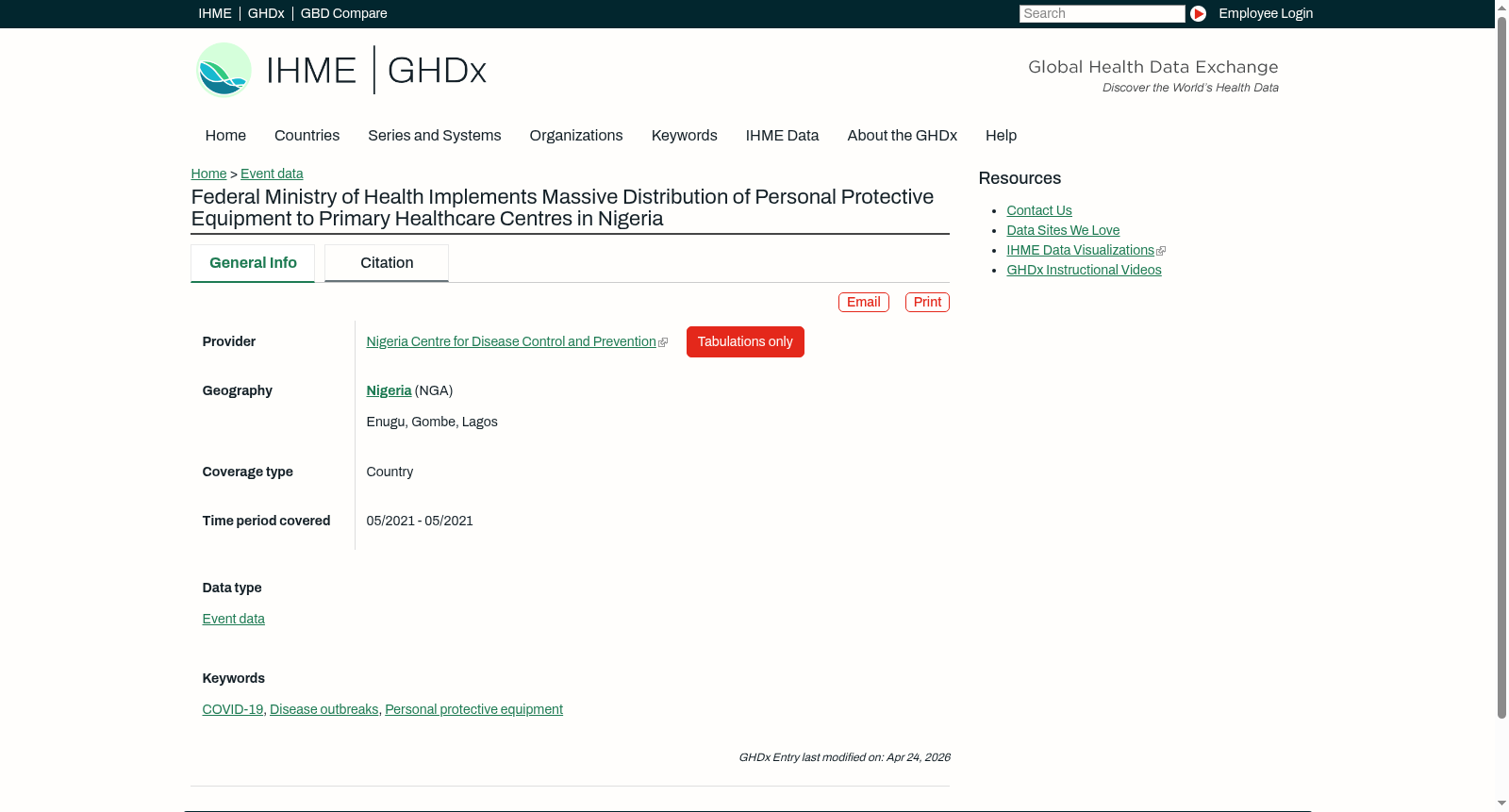
Task: Click the IHME GHDx logo
Action: click(x=340, y=70)
